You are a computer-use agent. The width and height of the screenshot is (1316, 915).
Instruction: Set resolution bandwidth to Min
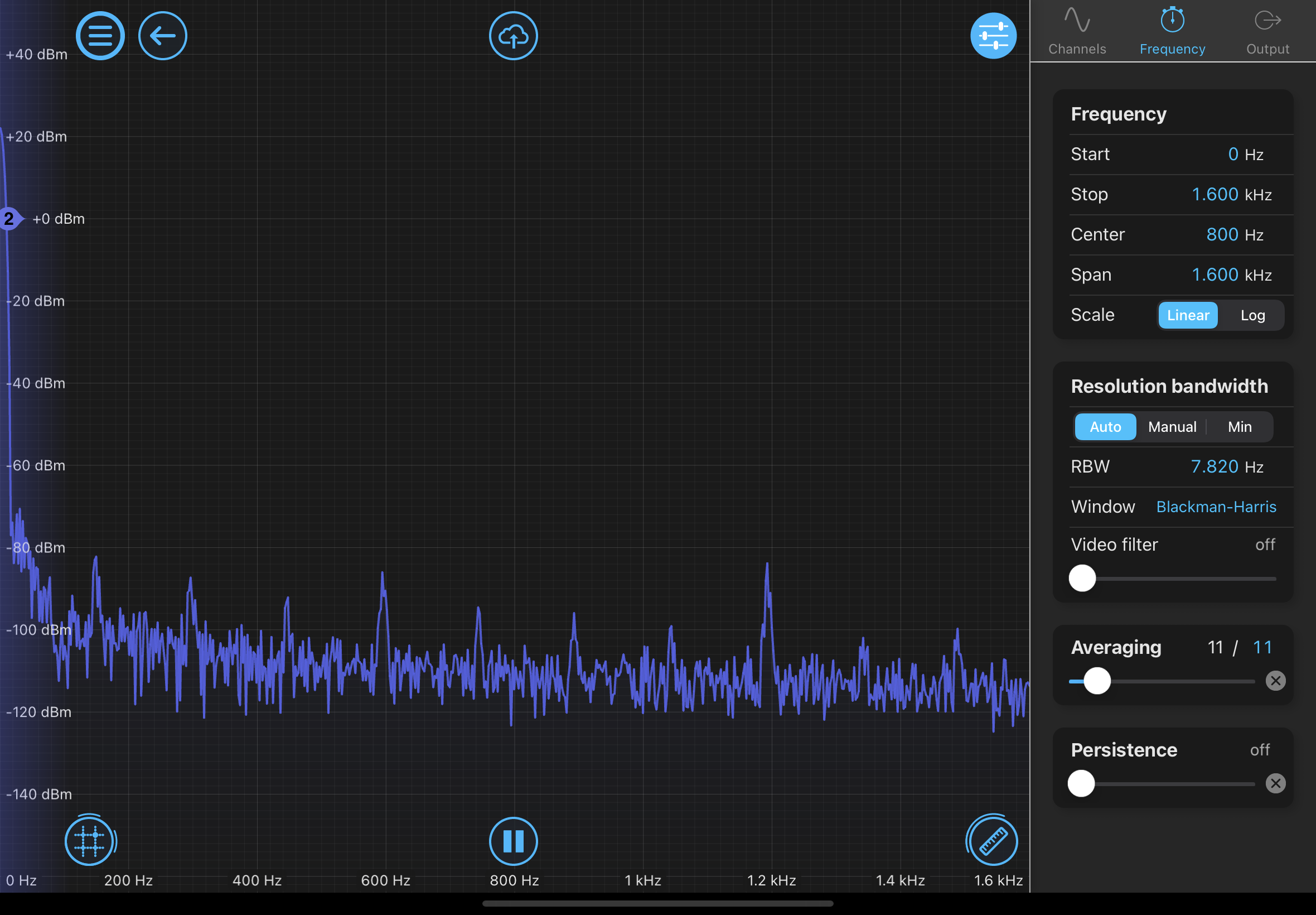[x=1239, y=427]
